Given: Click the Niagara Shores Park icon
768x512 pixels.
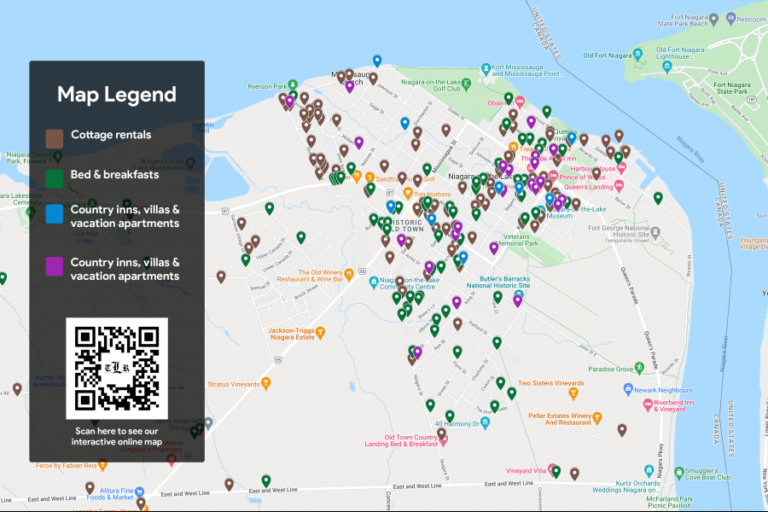Looking at the screenshot, I should [x=58, y=156].
